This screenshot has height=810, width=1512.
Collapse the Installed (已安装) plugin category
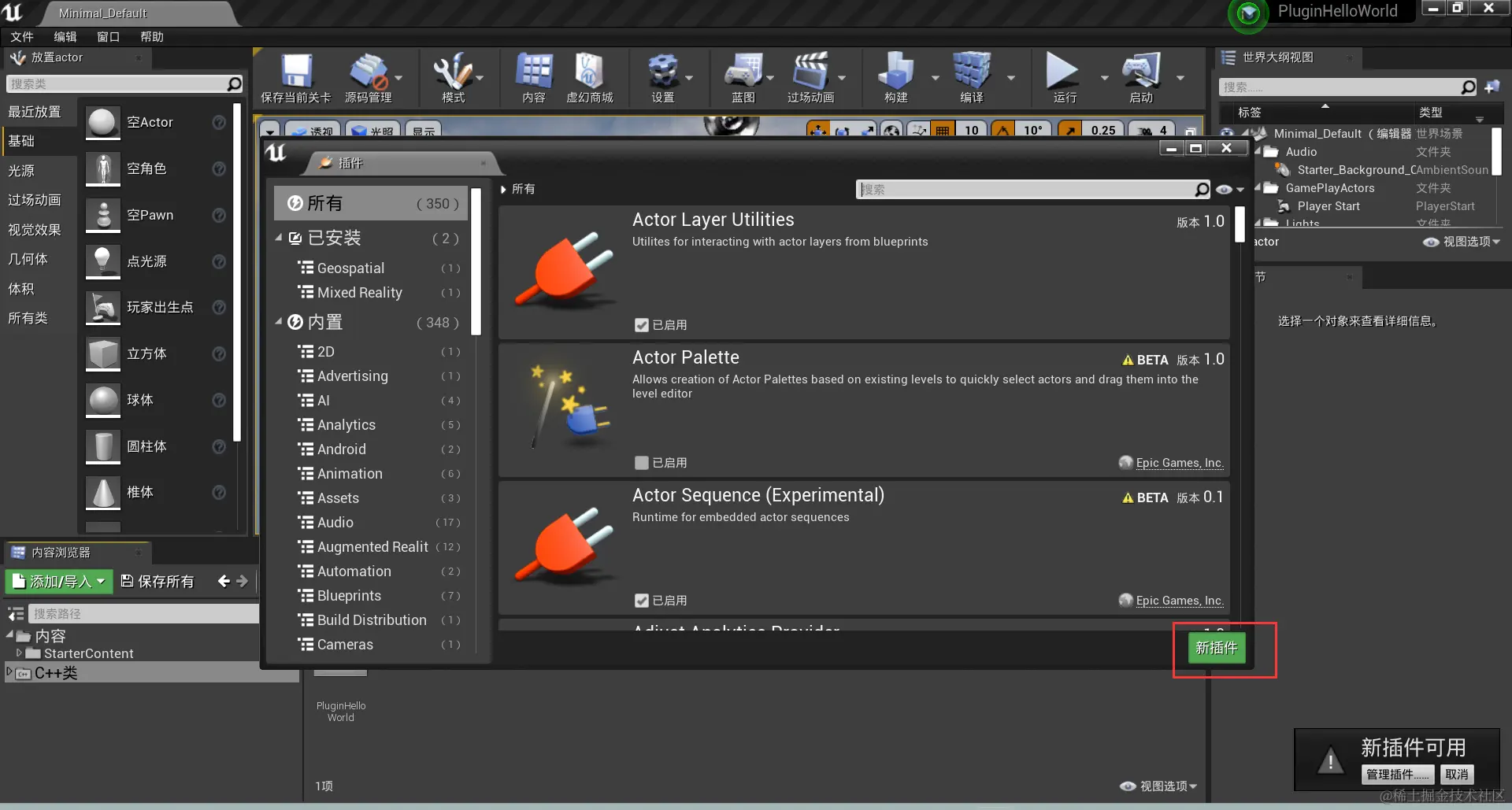(x=279, y=238)
